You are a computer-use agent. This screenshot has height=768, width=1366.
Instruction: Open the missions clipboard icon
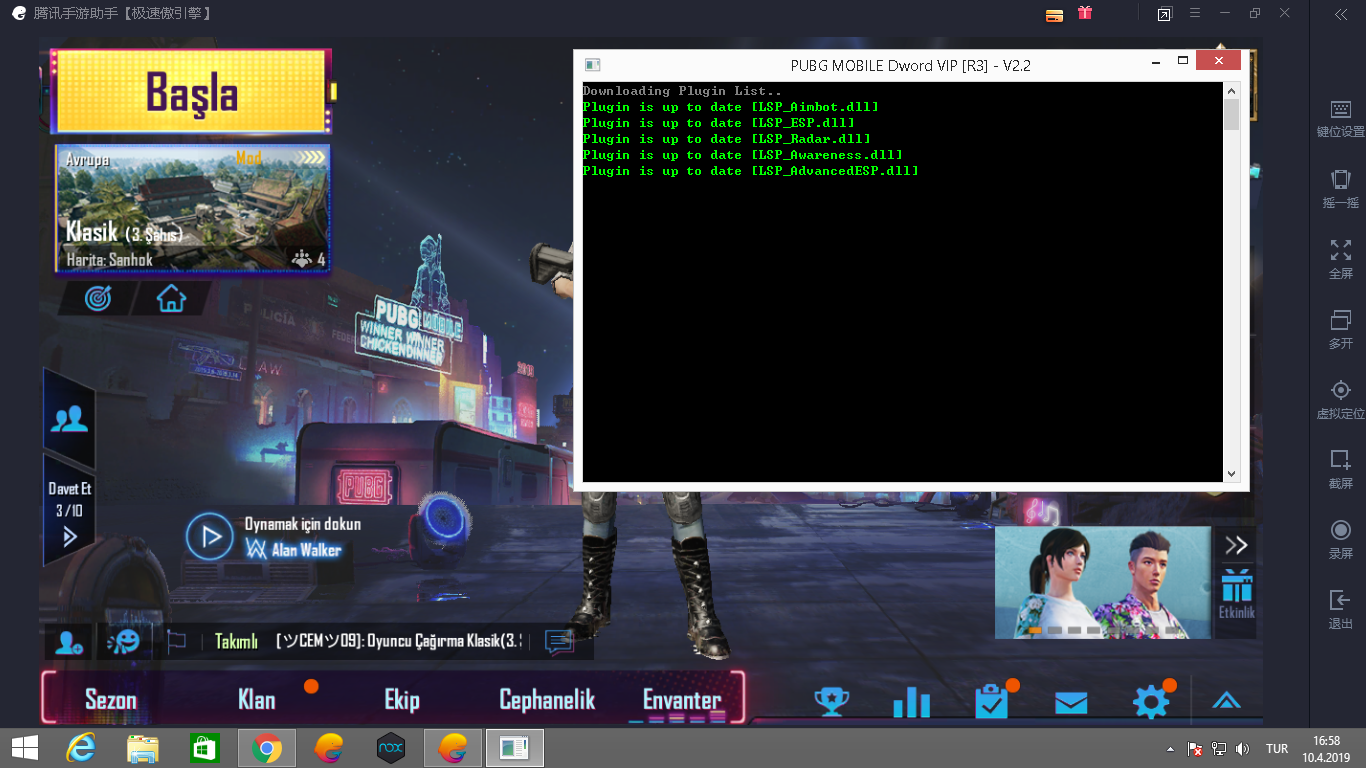click(x=991, y=701)
